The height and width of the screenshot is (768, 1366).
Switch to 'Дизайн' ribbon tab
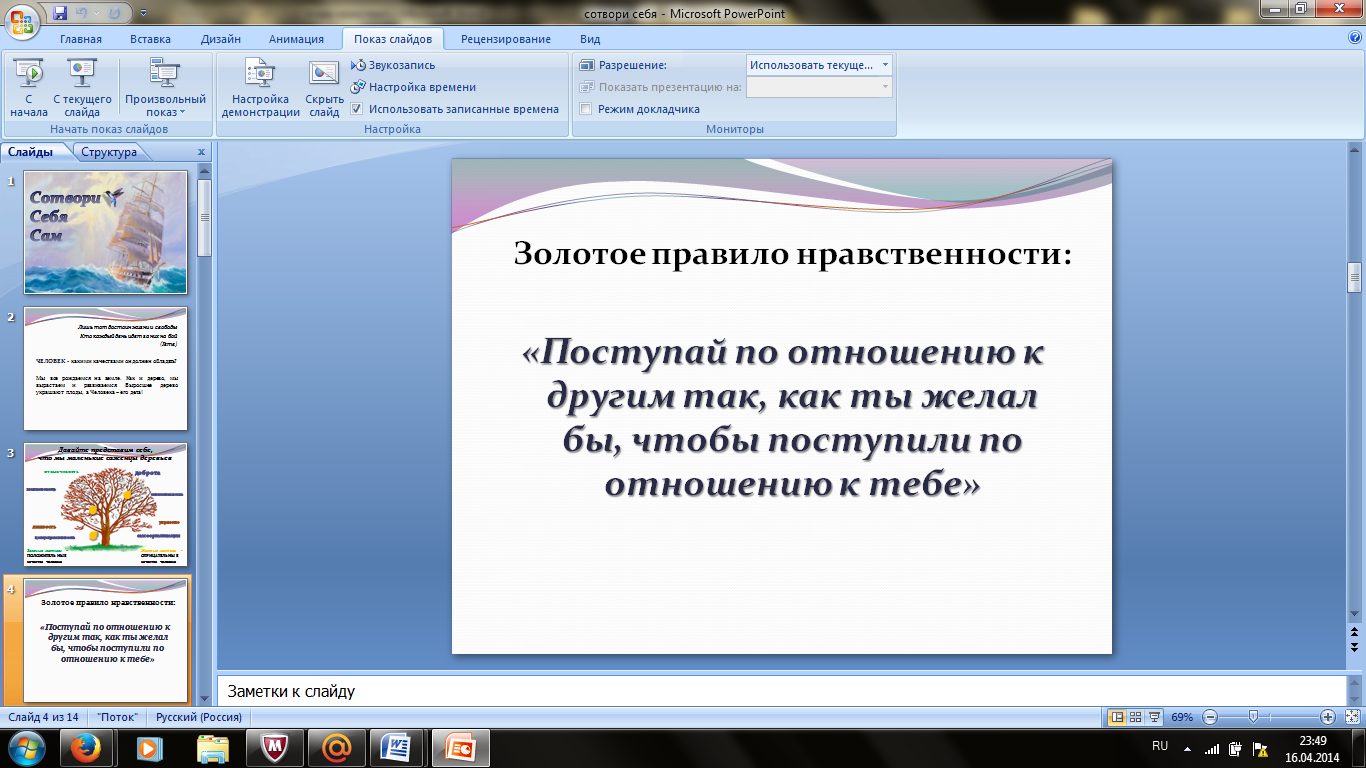coord(220,39)
